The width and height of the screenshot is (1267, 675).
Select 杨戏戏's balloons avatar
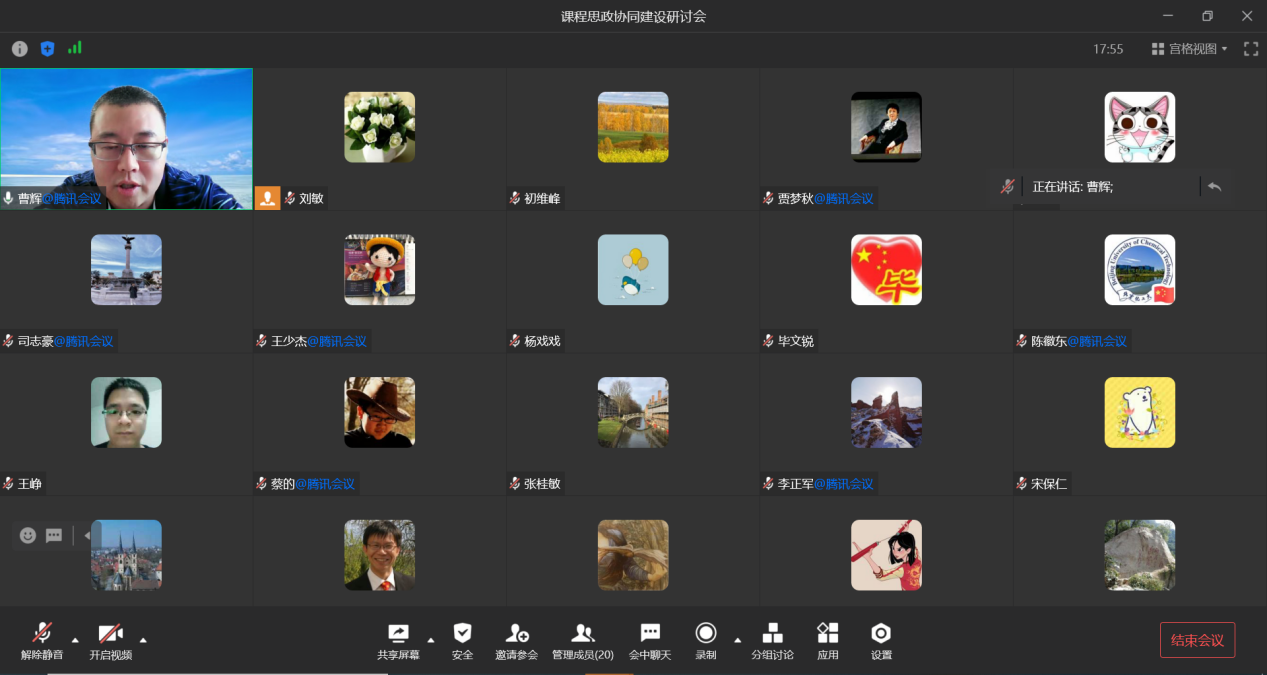pyautogui.click(x=633, y=270)
